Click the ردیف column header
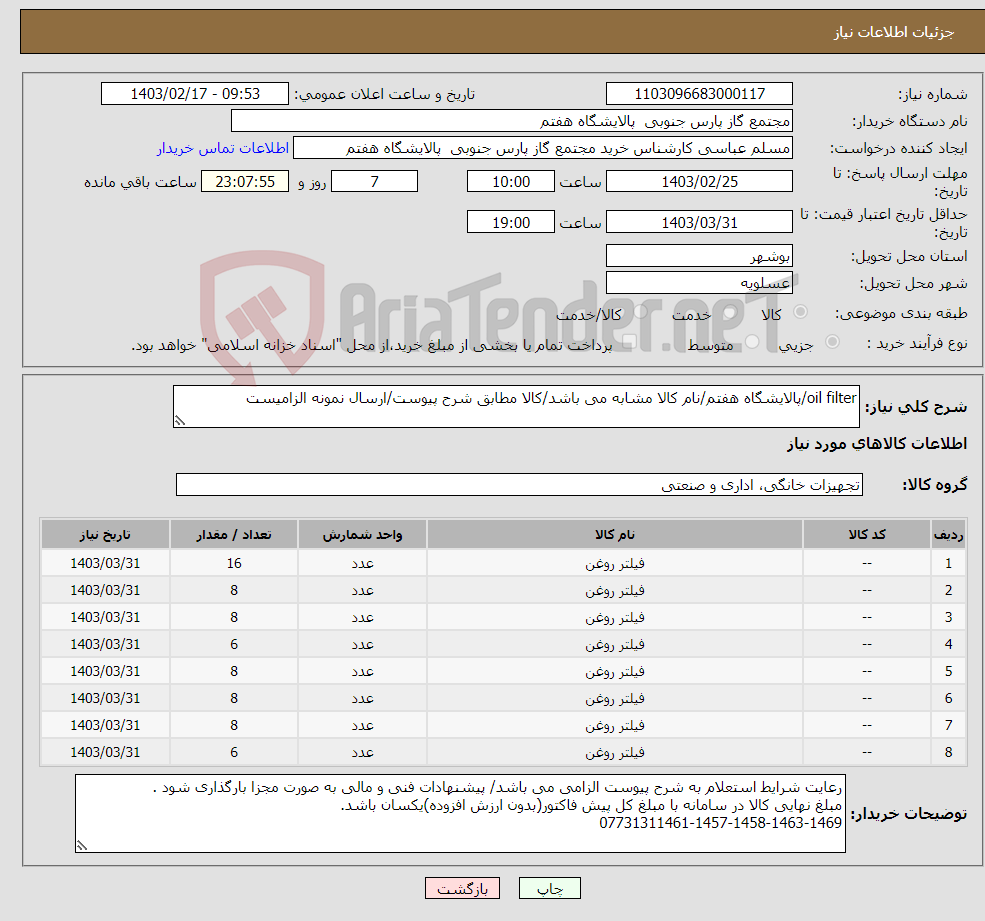Image resolution: width=985 pixels, height=921 pixels. pos(948,535)
